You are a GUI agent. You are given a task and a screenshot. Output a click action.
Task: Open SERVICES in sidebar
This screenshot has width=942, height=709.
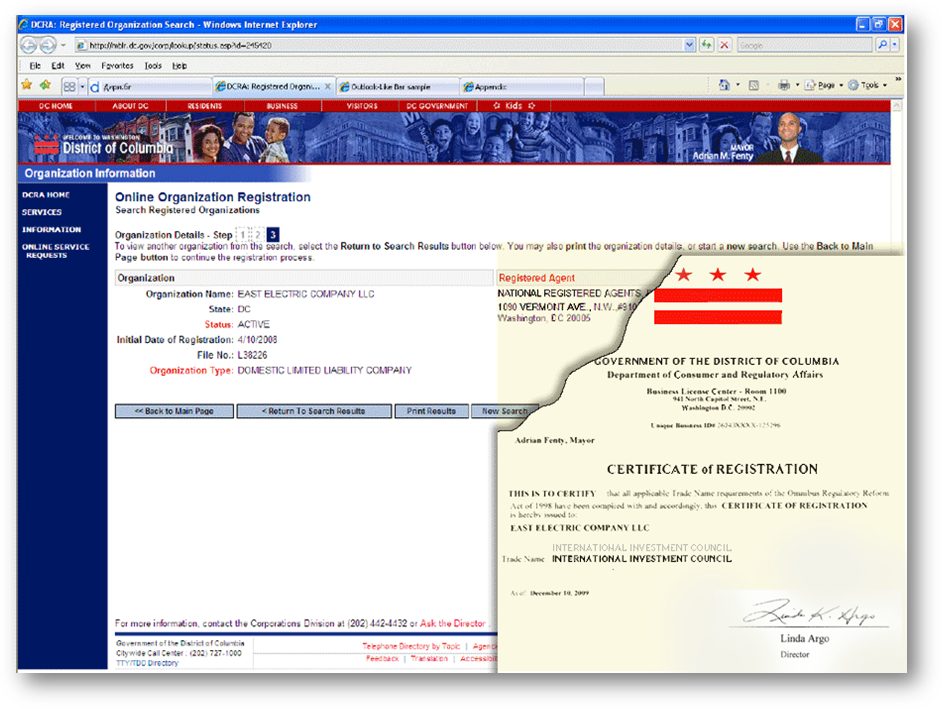pyautogui.click(x=41, y=212)
